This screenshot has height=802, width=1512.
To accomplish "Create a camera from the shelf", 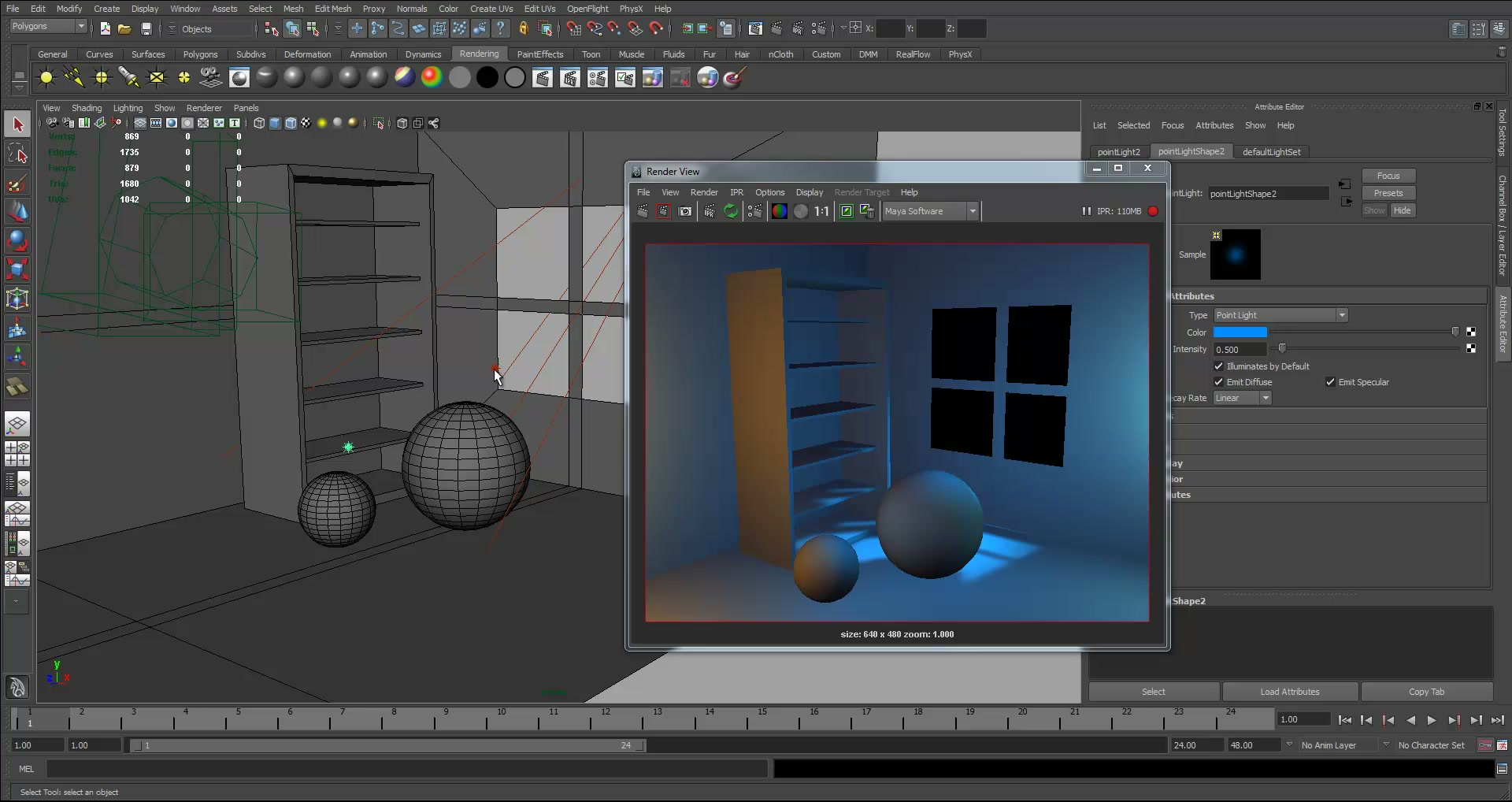I will (x=211, y=77).
